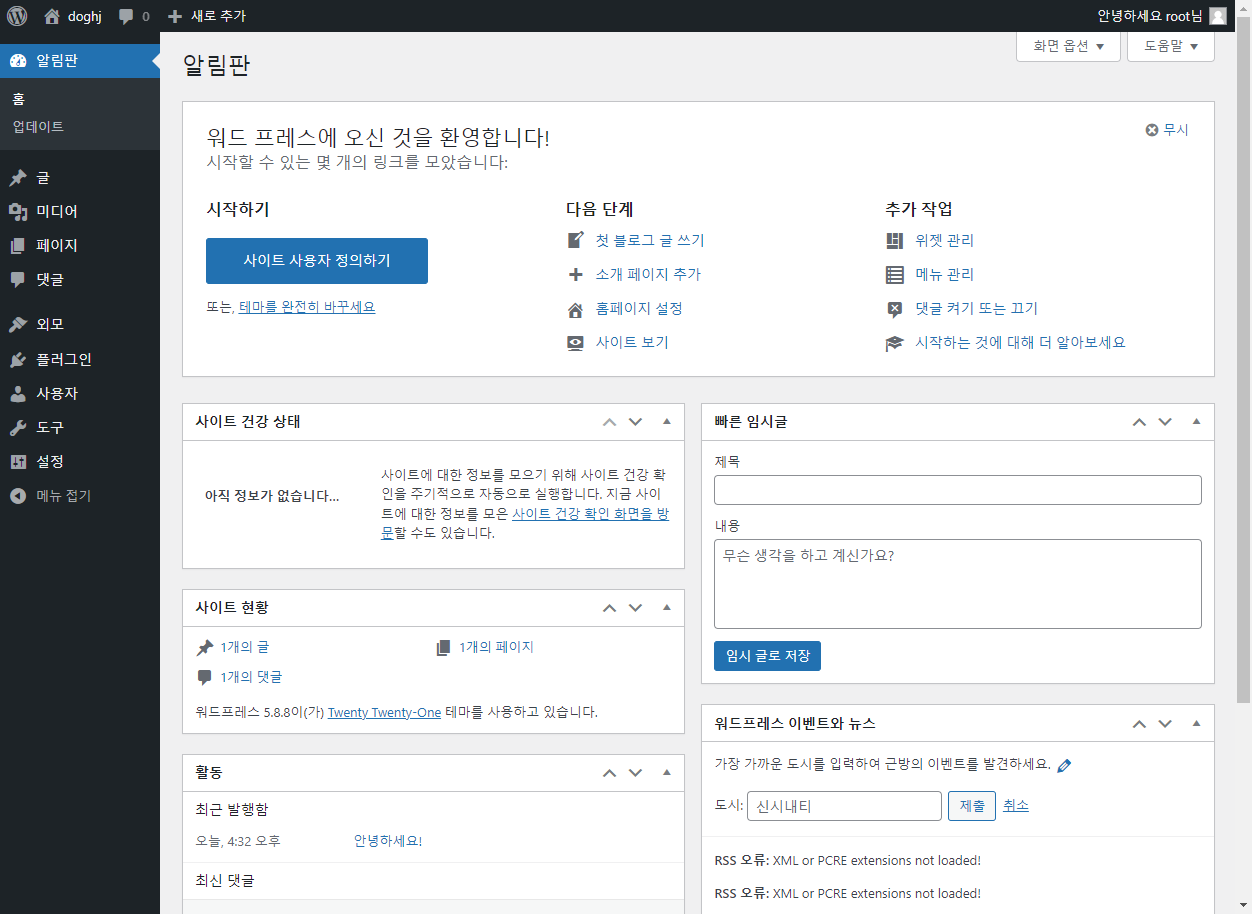Click the user avatar in admin bar
Image resolution: width=1252 pixels, height=914 pixels.
click(x=1217, y=16)
